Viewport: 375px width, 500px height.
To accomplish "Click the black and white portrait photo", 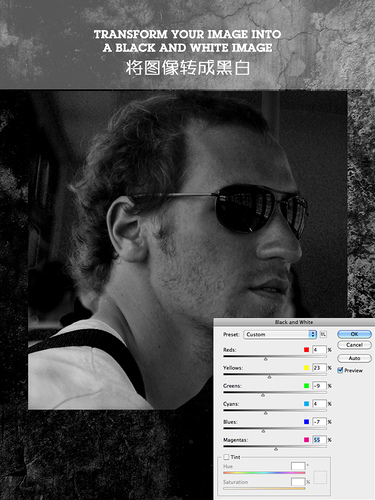I will [187, 249].
